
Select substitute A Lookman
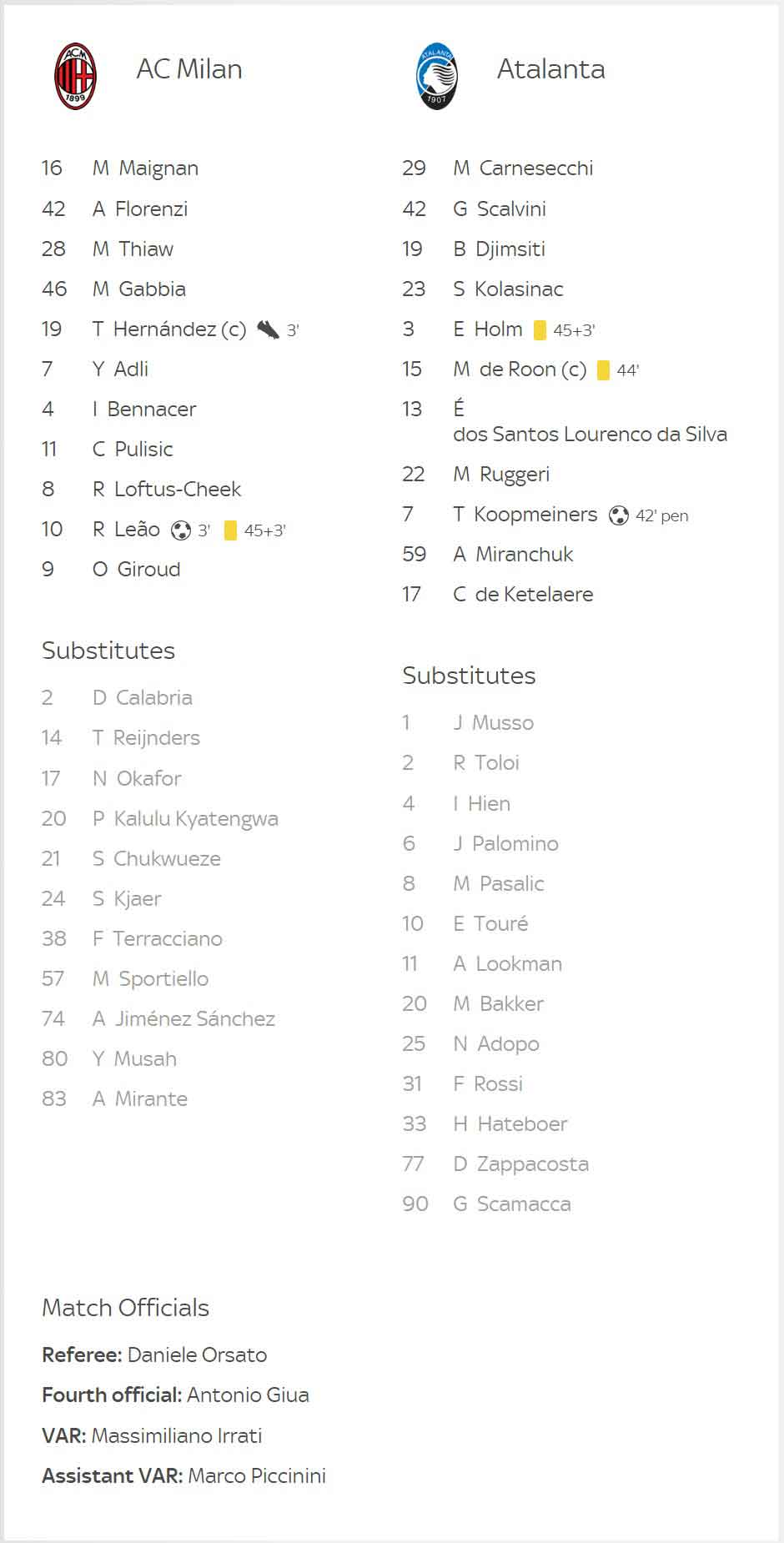click(507, 964)
